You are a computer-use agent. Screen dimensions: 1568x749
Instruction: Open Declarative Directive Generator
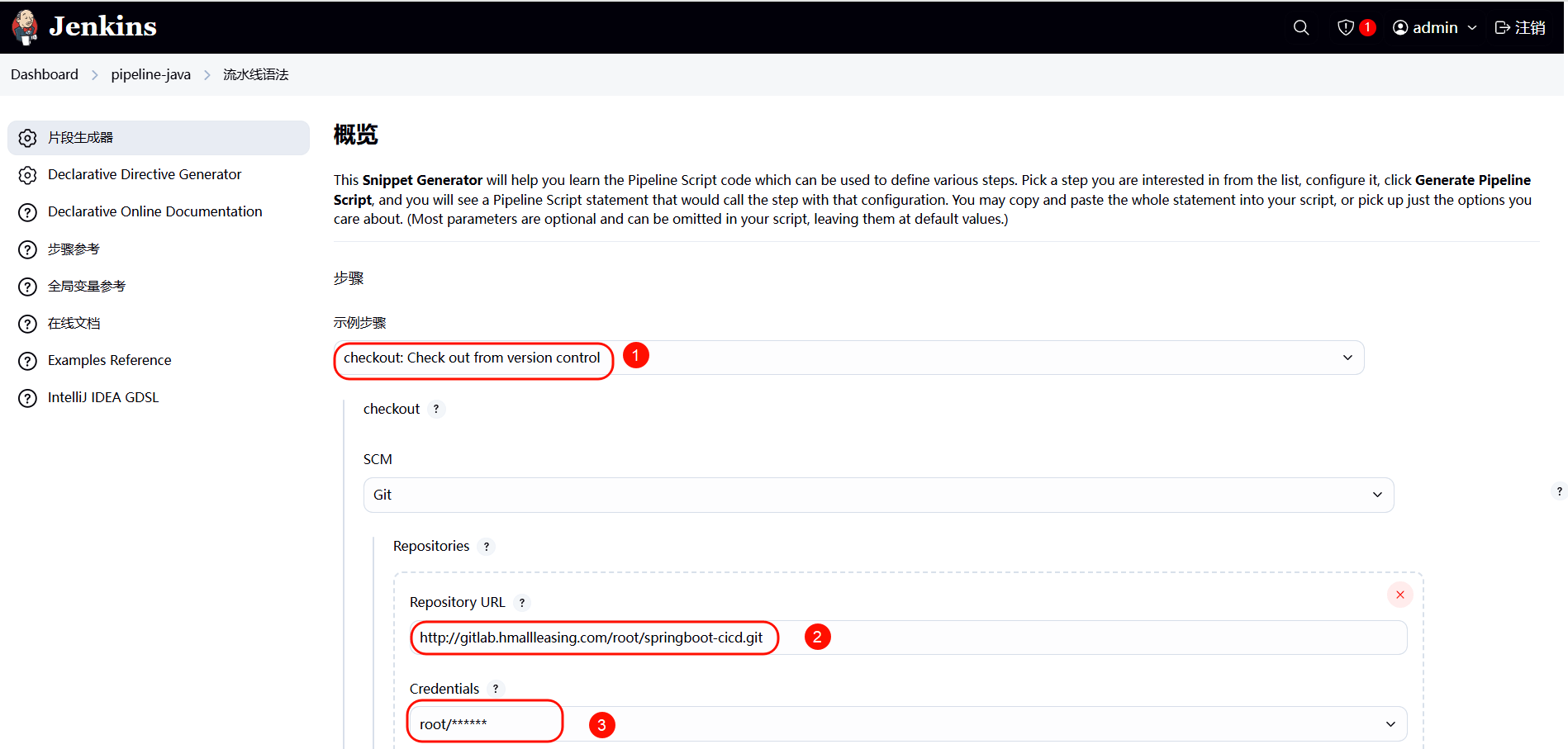pos(145,174)
